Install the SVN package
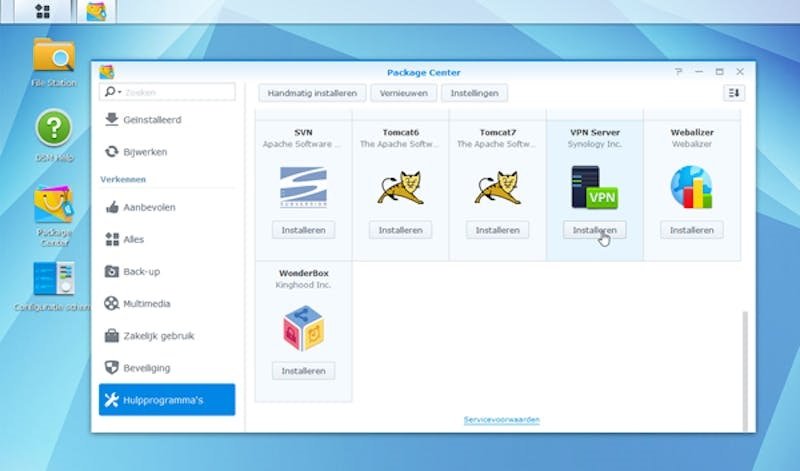Screen dimensions: 800x471 coord(304,230)
